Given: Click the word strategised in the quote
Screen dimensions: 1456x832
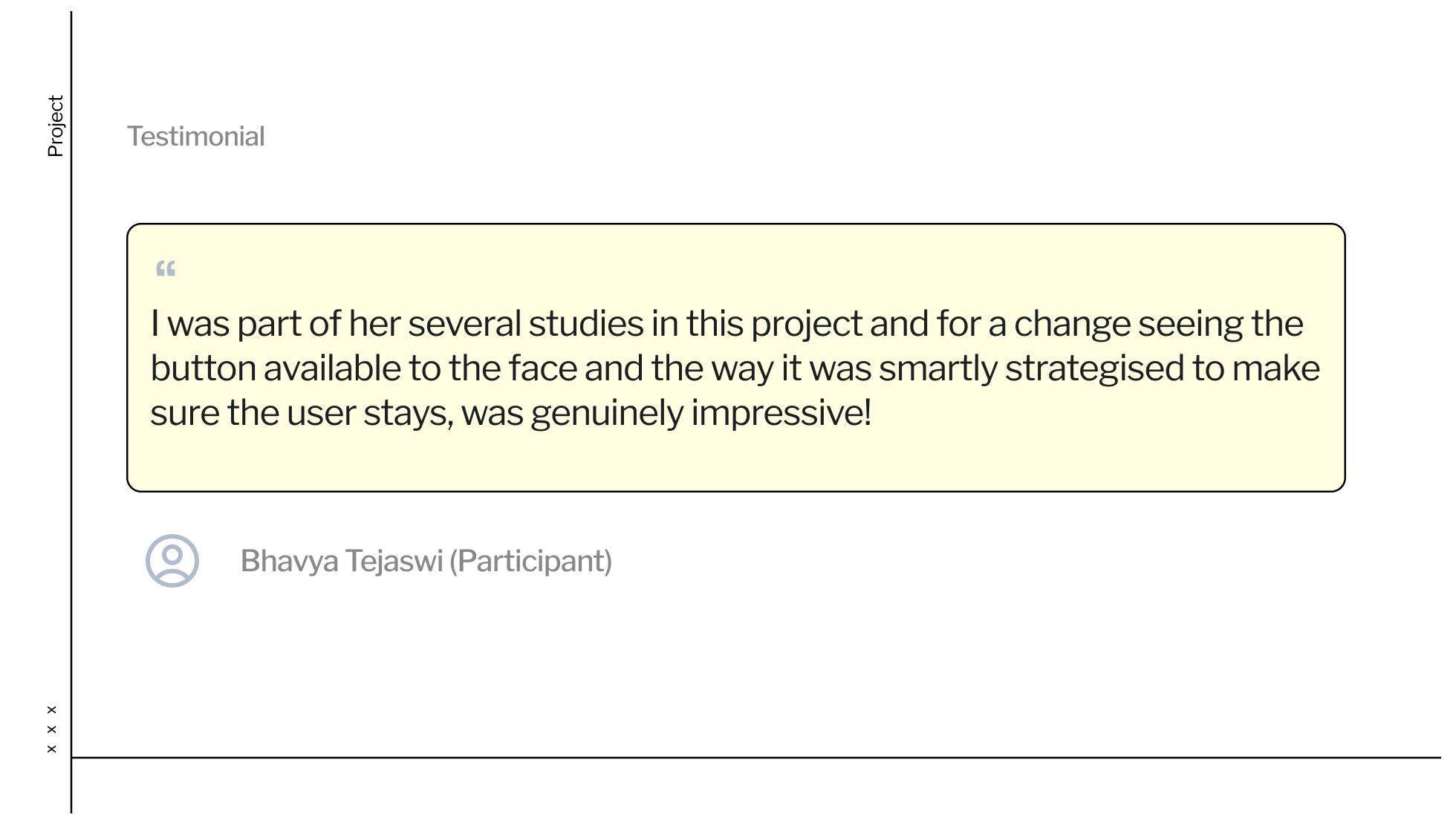Looking at the screenshot, I should pos(1095,368).
